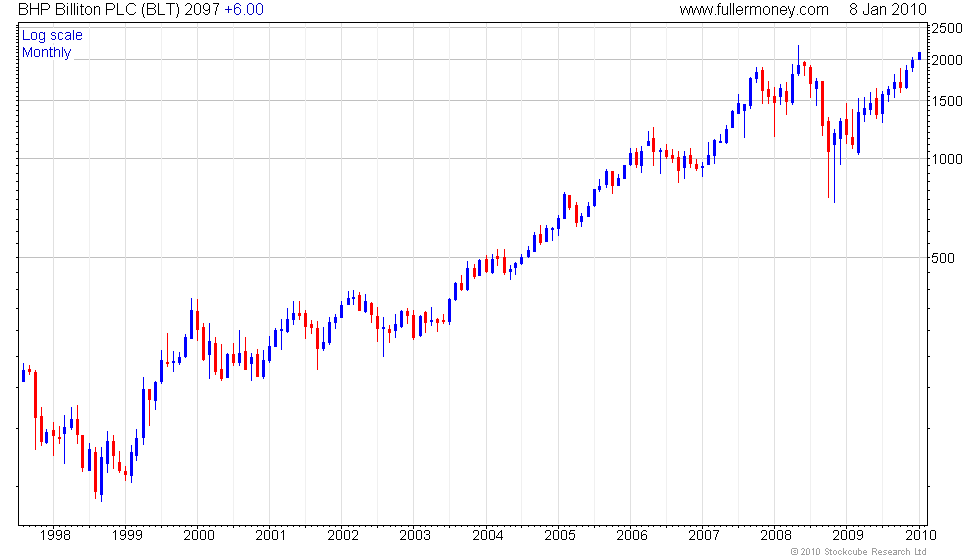Click the 8 Jan 2010 date
The height and width of the screenshot is (560, 980).
(888, 9)
